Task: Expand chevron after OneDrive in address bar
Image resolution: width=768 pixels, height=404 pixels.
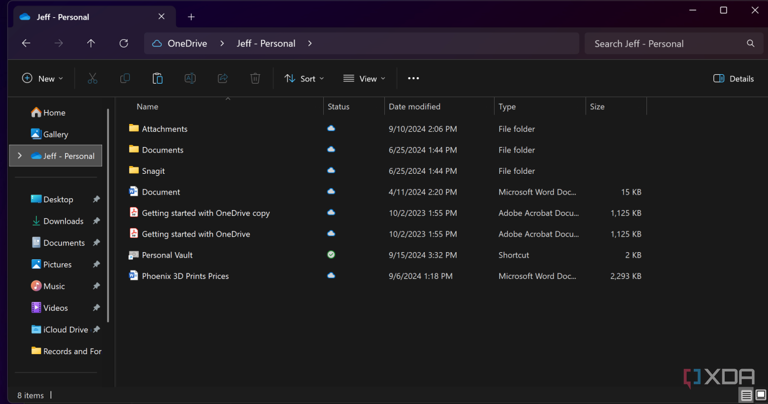Action: tap(222, 44)
